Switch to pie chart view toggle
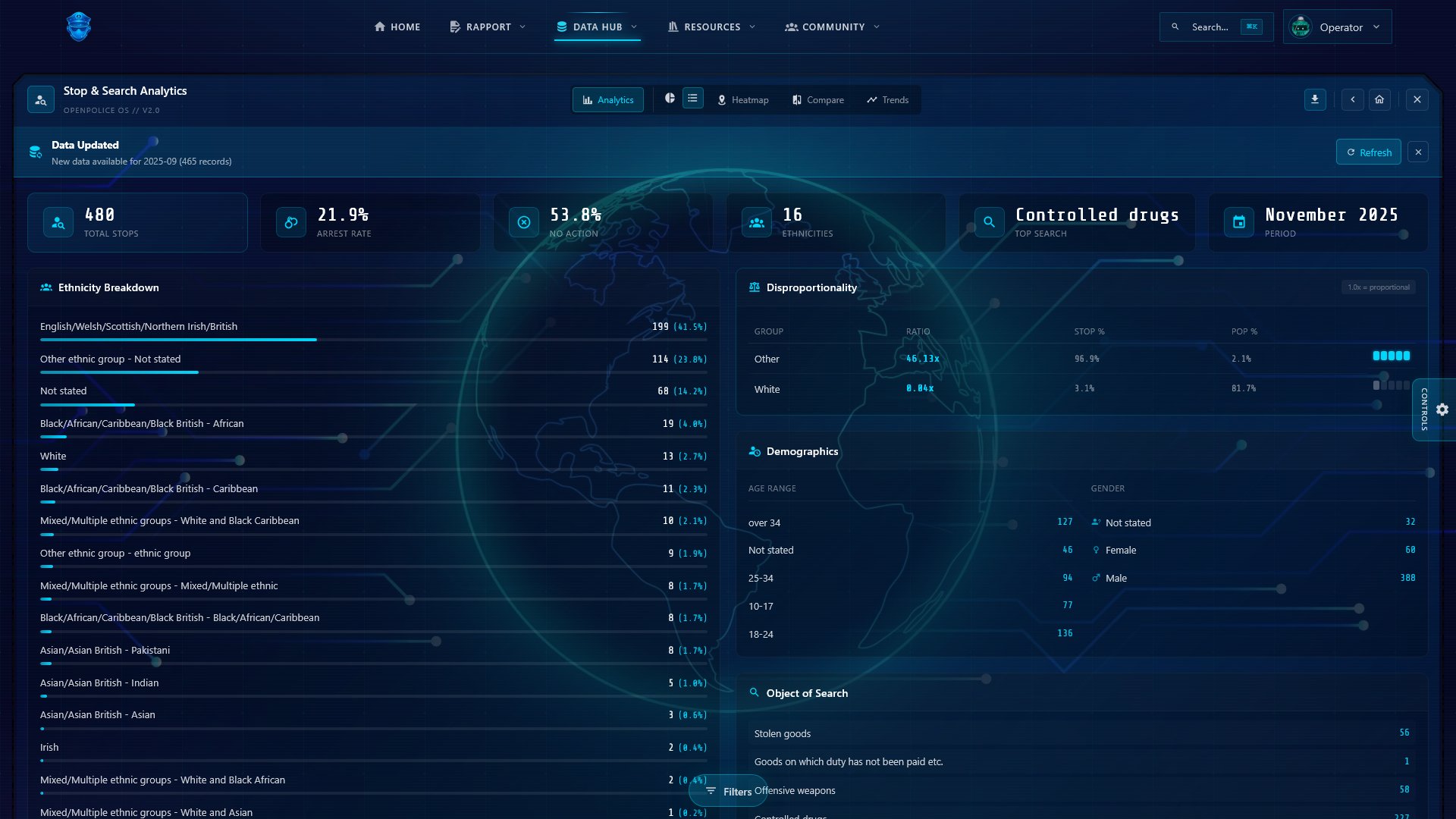This screenshot has width=1456, height=819. tap(670, 99)
